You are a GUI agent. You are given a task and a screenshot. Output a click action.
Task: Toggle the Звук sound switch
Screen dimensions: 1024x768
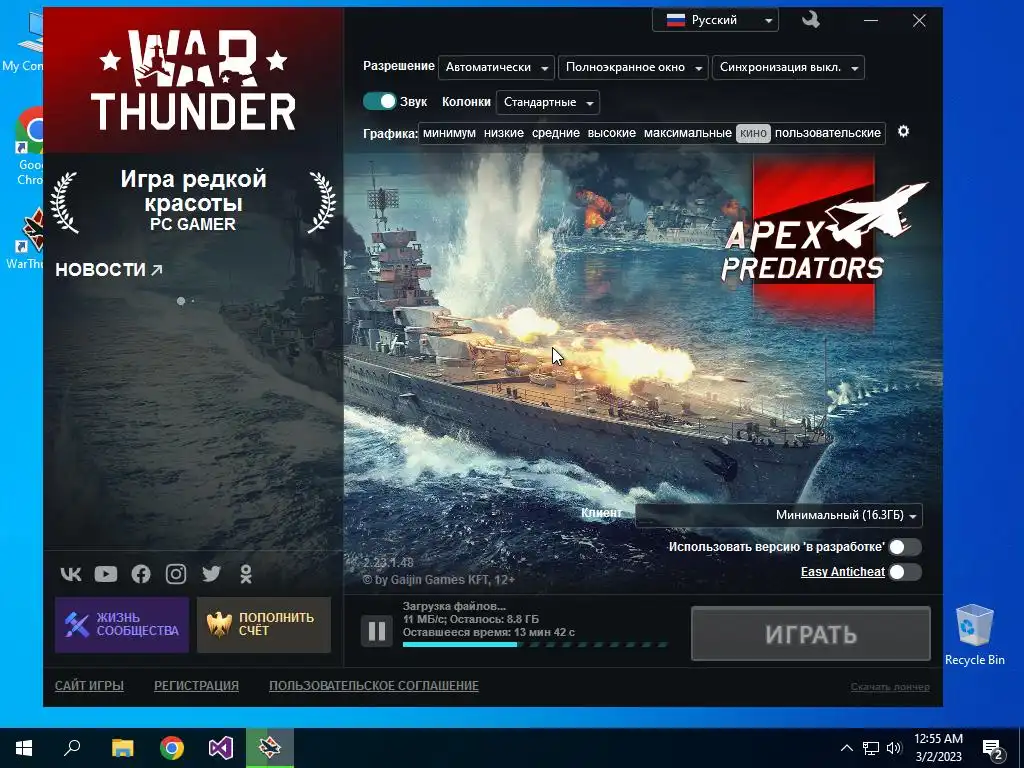379,101
